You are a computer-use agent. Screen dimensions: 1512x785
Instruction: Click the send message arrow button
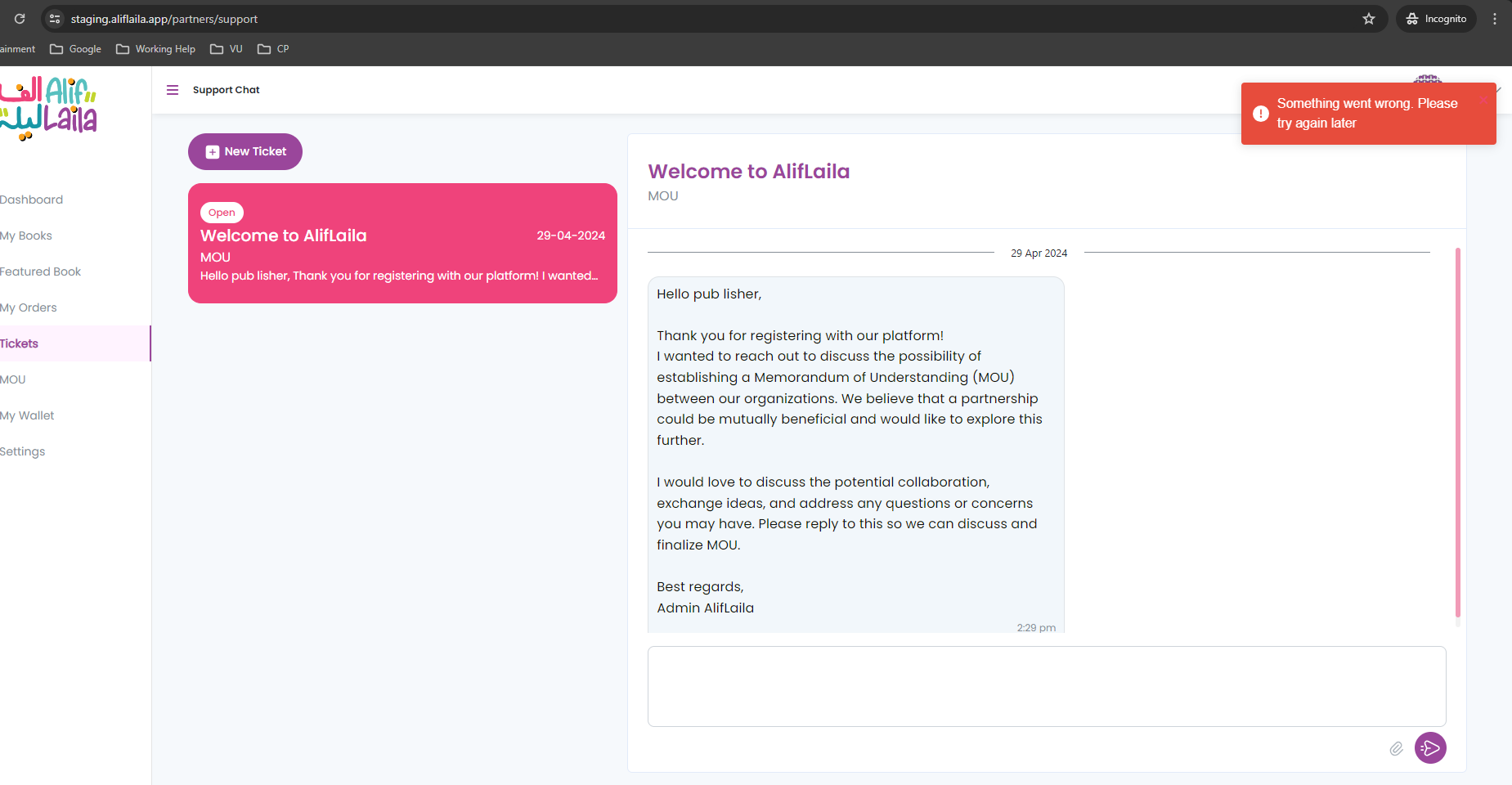pos(1430,747)
